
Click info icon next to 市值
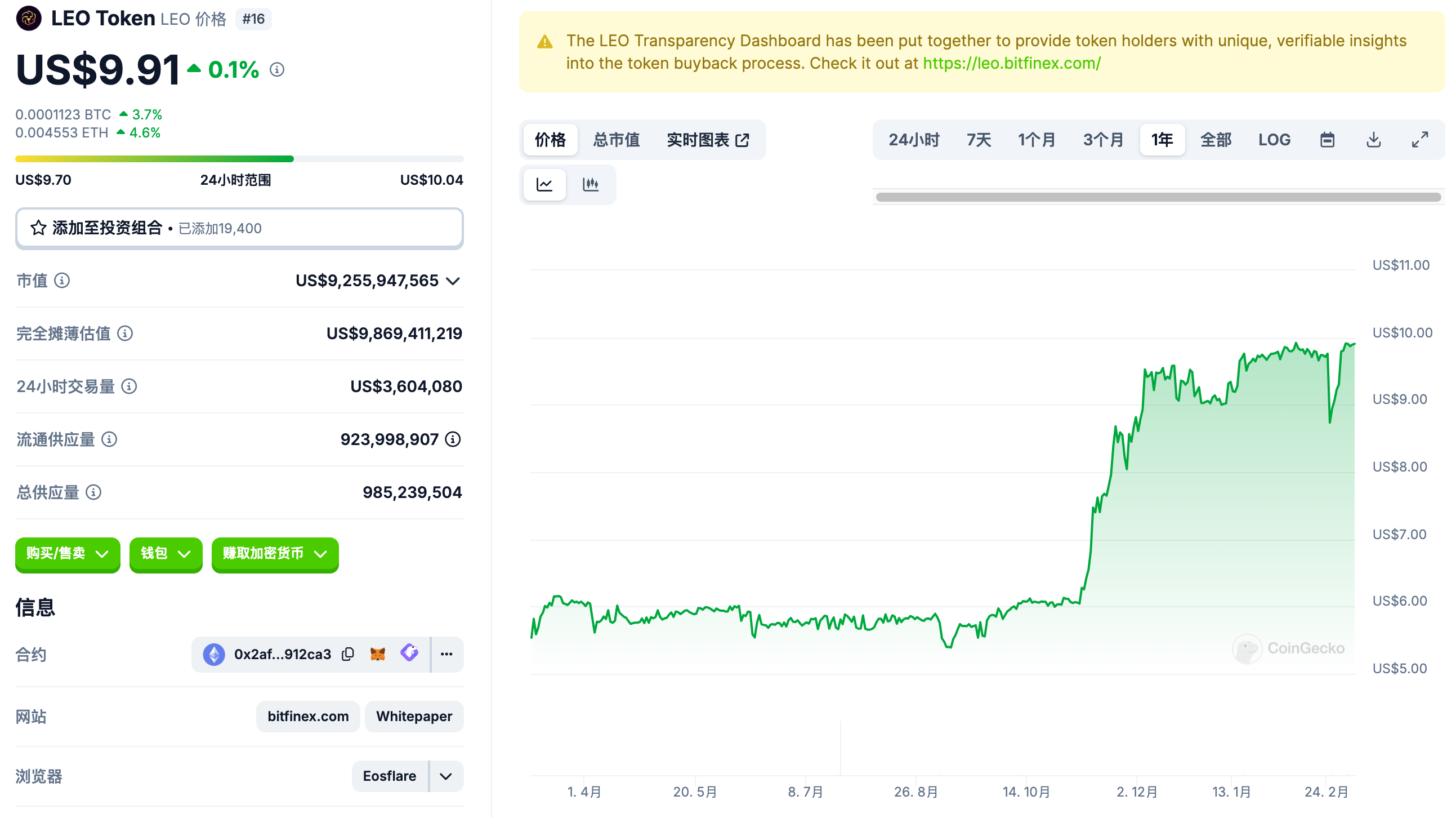click(x=62, y=281)
